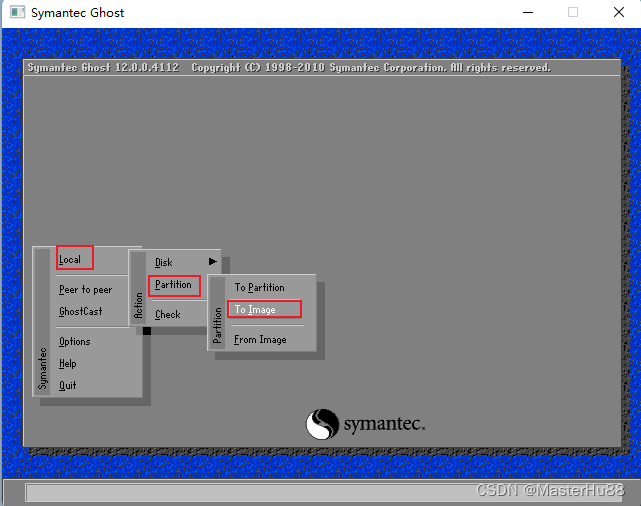Open the GhostCast menu entry
641x506 pixels.
(81, 311)
